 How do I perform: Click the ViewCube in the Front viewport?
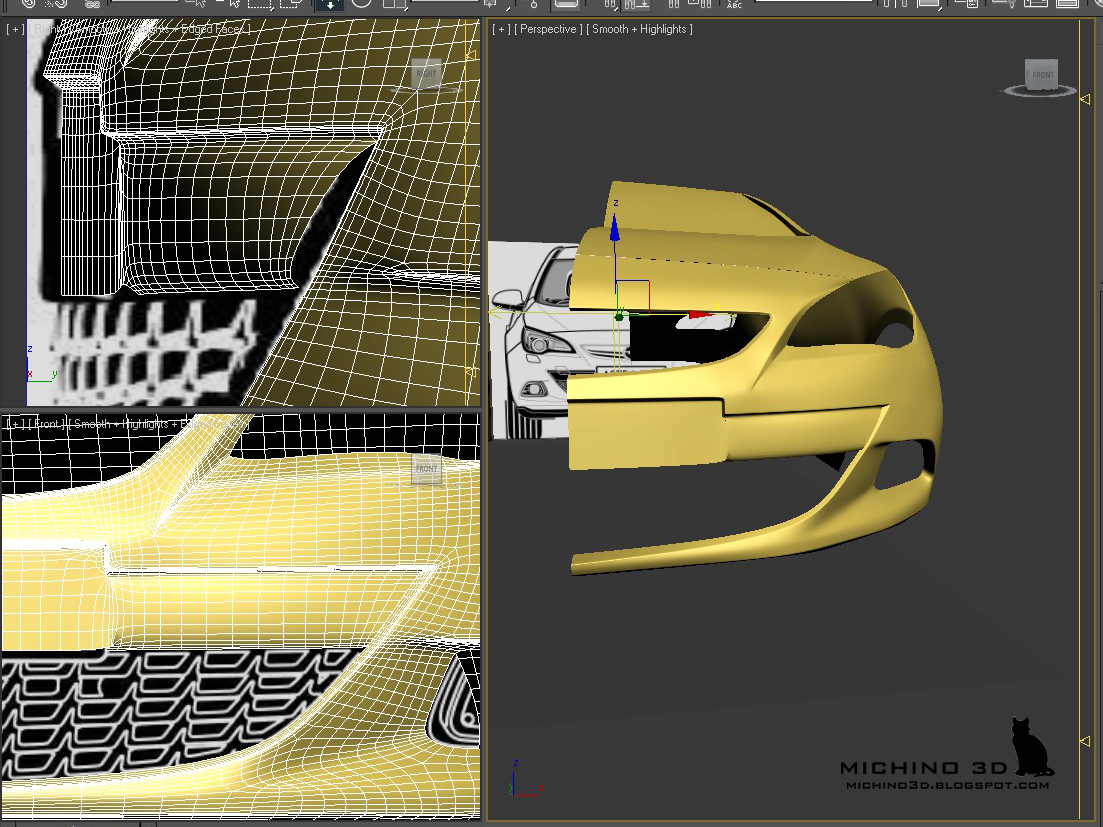tap(426, 469)
